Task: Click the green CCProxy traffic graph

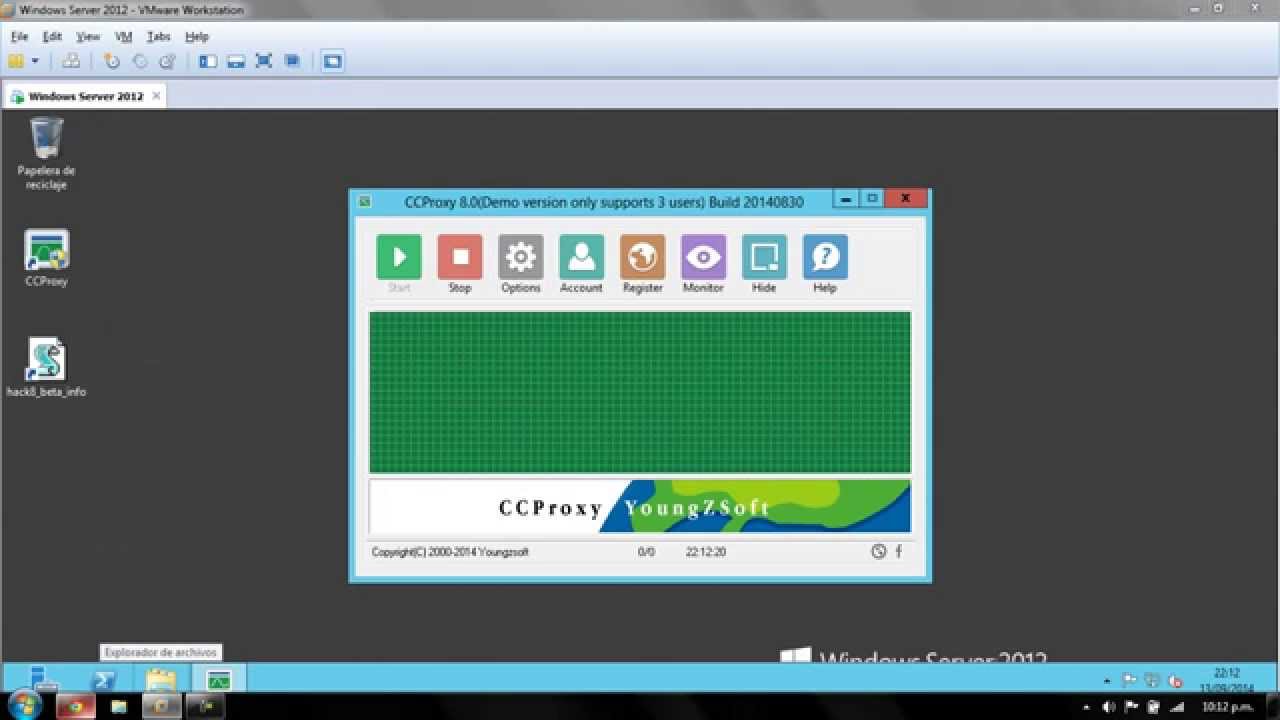Action: [x=640, y=392]
